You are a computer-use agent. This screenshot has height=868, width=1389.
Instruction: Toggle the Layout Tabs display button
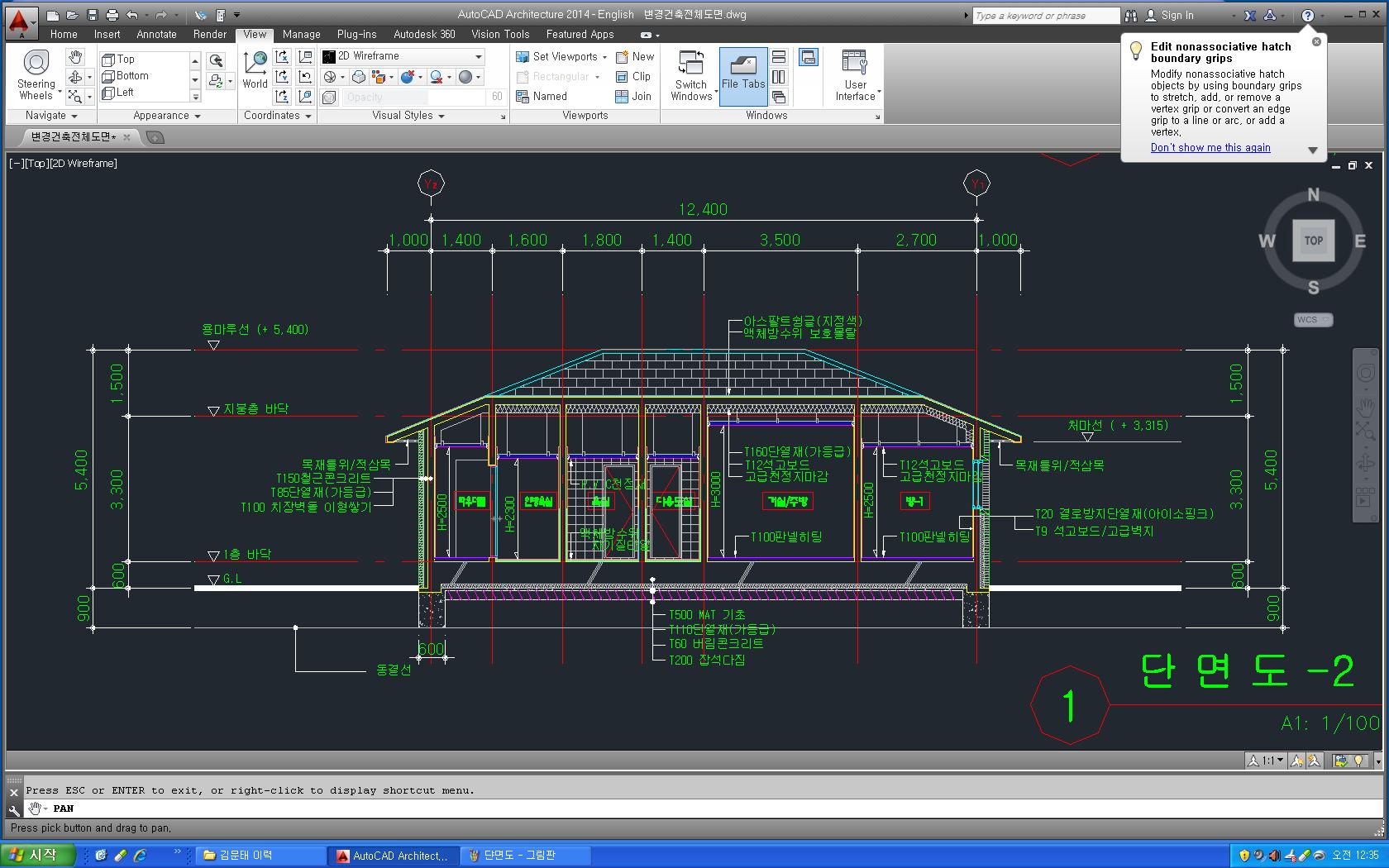click(x=808, y=57)
